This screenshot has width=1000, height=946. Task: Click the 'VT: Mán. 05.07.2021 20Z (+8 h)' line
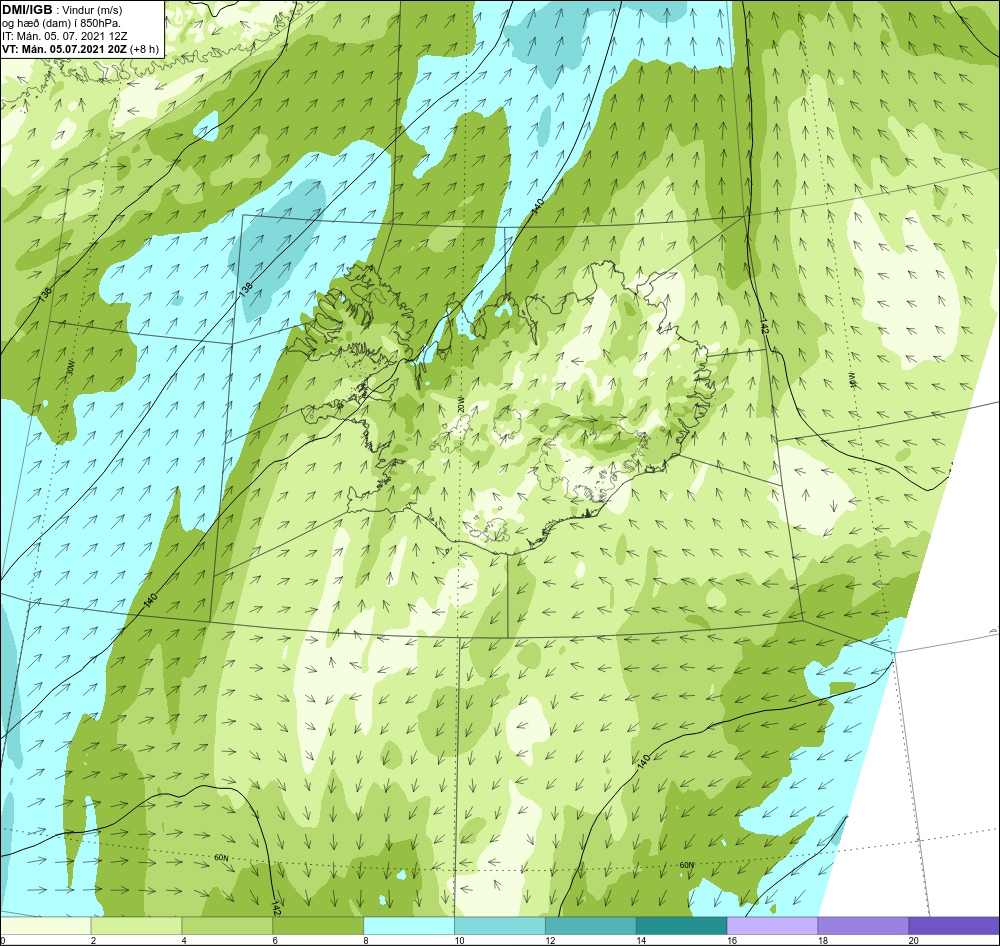click(x=80, y=49)
